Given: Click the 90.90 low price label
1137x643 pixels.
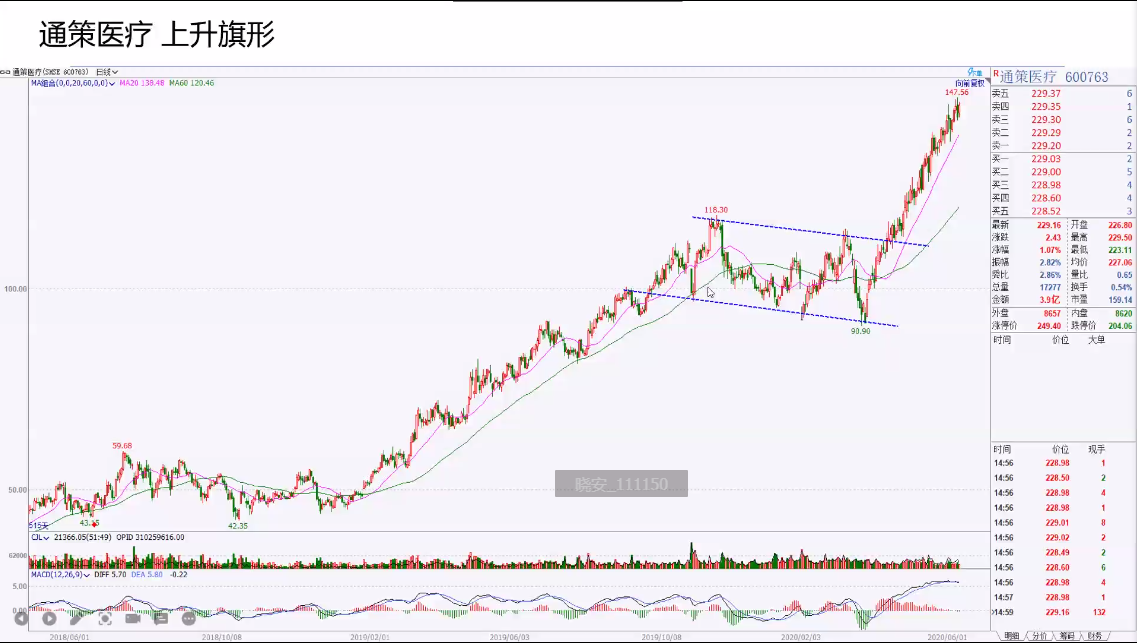Looking at the screenshot, I should (861, 331).
